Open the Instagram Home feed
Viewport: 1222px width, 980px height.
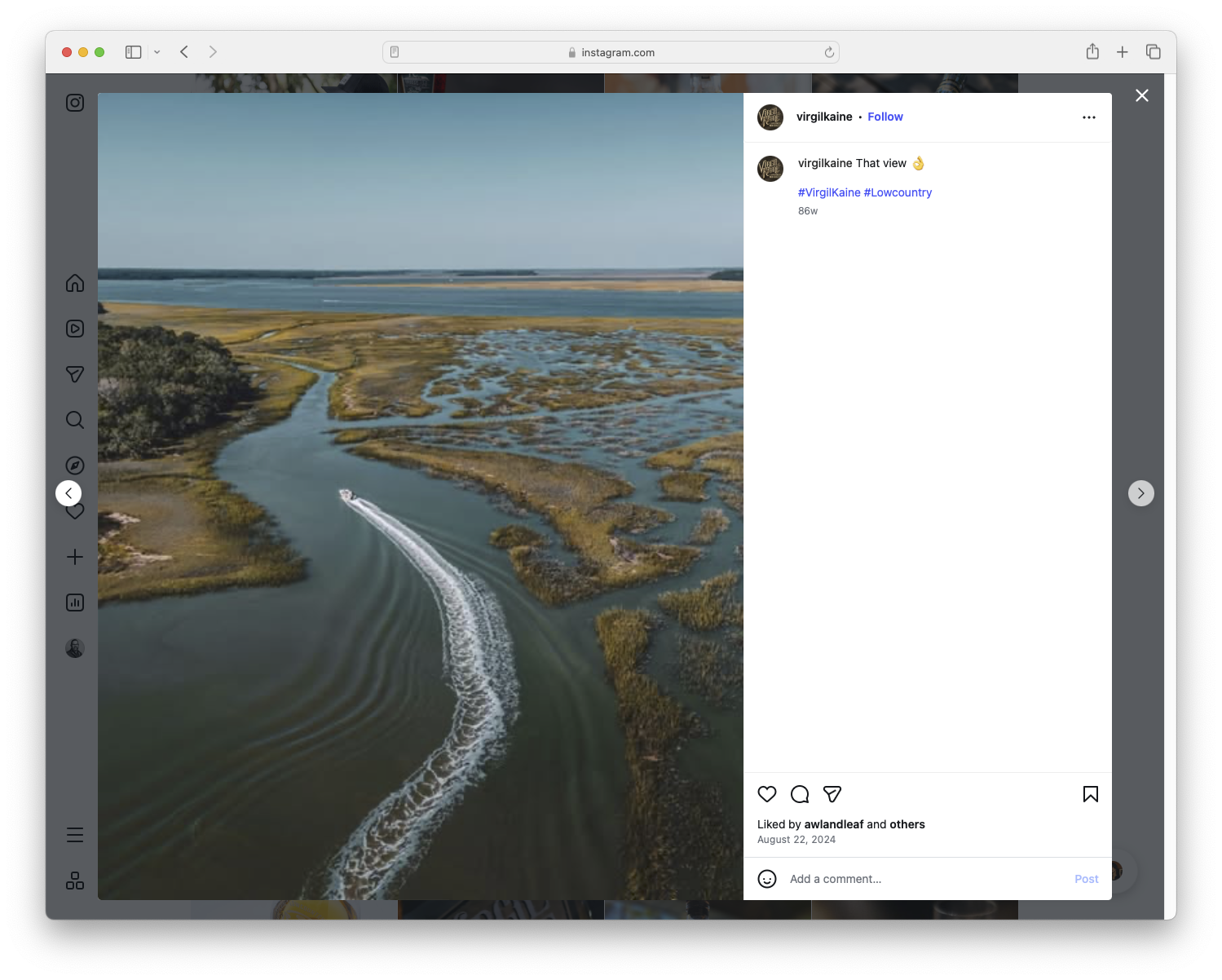click(74, 283)
